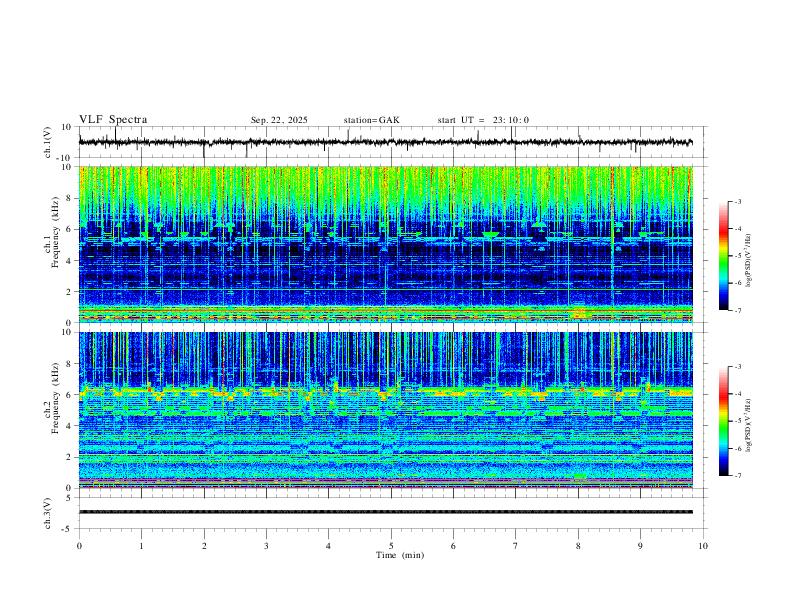
Task: Click the "station=GAK" label
Action: pos(371,120)
